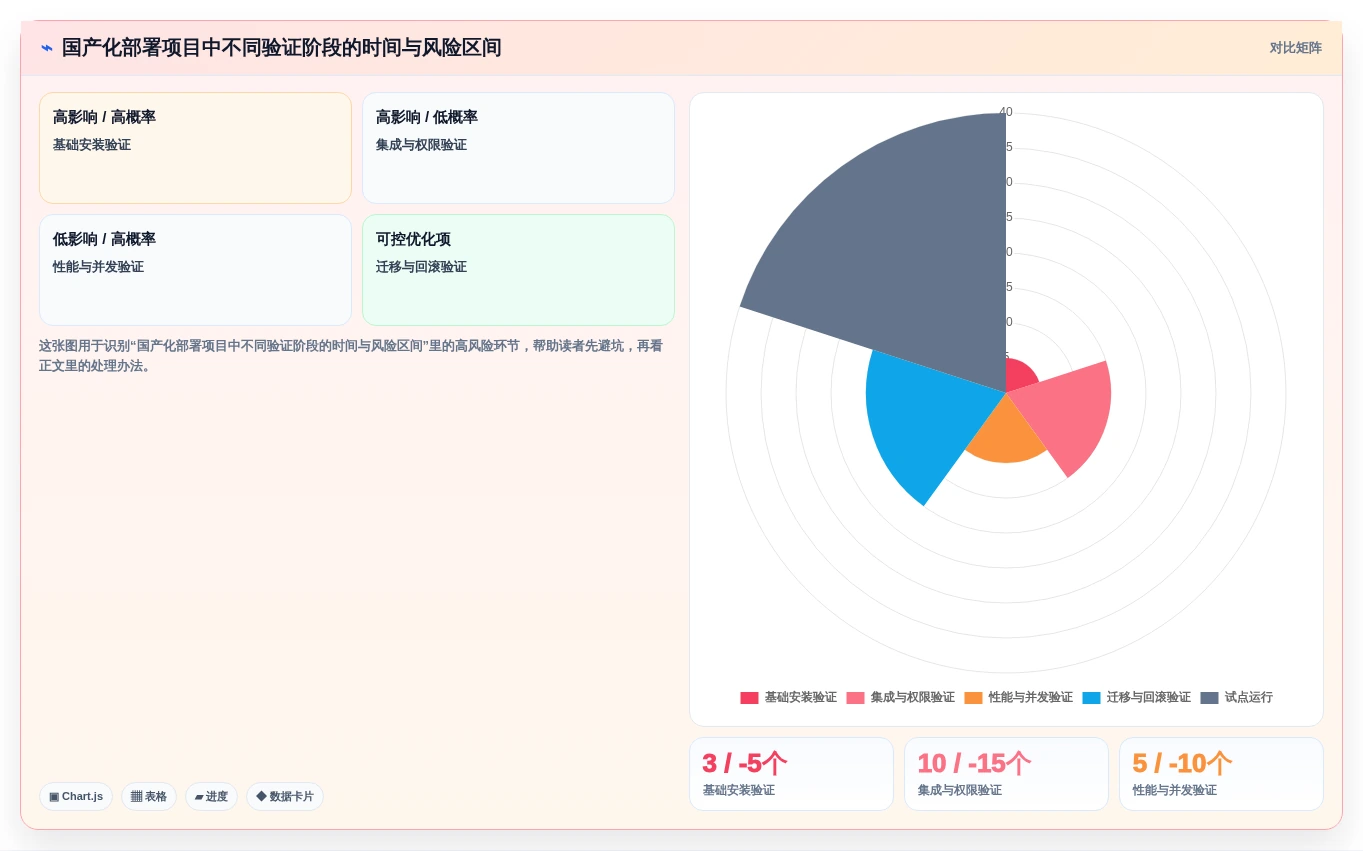
Task: Open the 10 / -15个 data card
Action: click(1006, 774)
